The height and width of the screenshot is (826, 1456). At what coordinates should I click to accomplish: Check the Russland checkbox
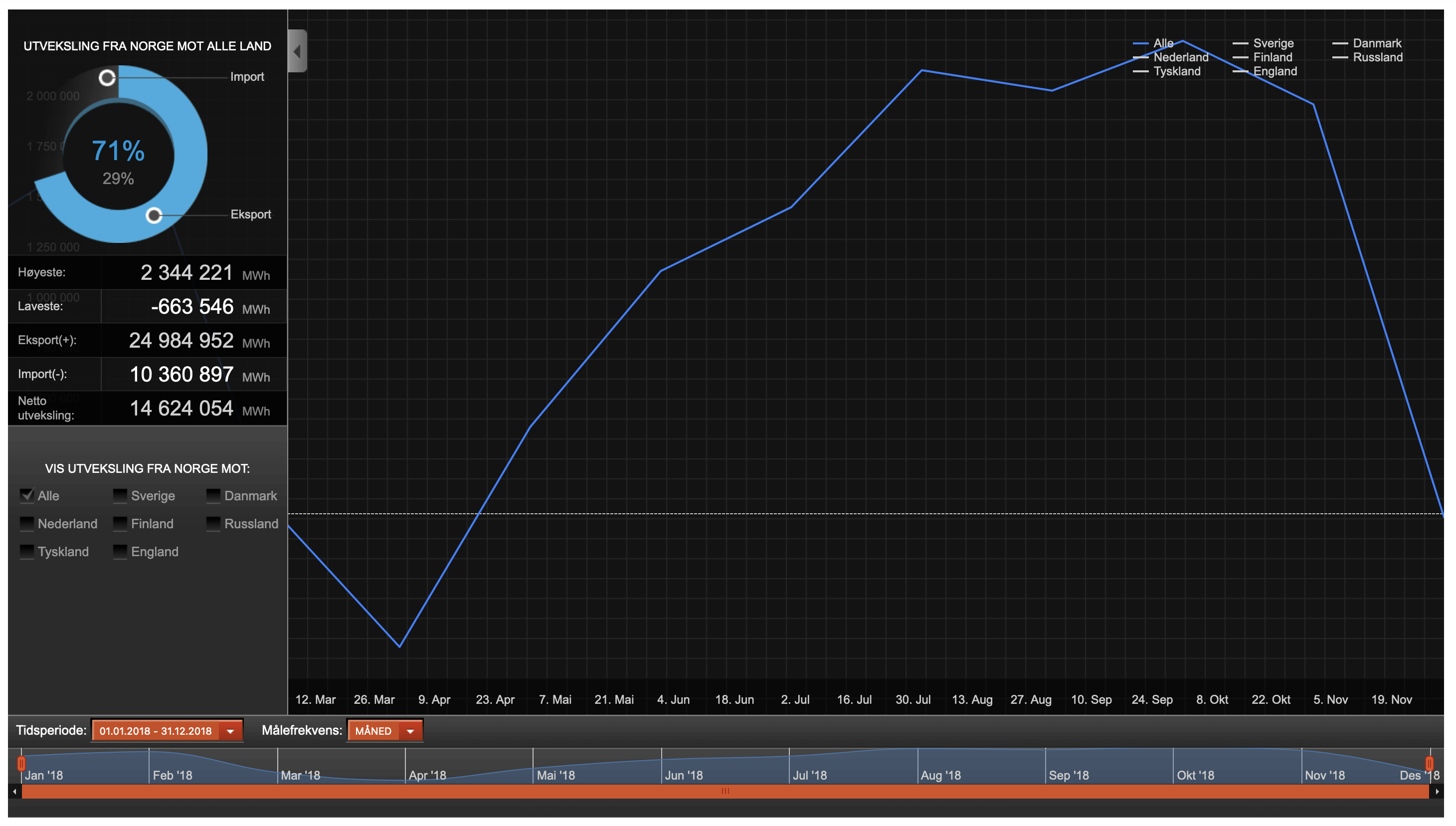pos(213,523)
